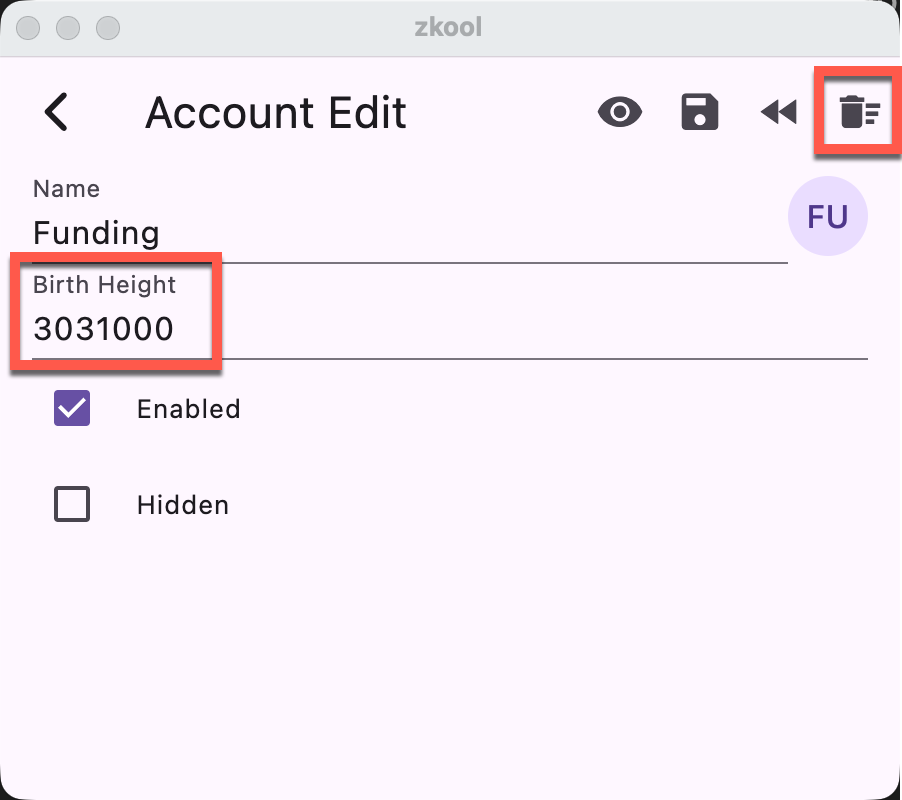
Task: Click the FU account avatar circle
Action: point(828,216)
